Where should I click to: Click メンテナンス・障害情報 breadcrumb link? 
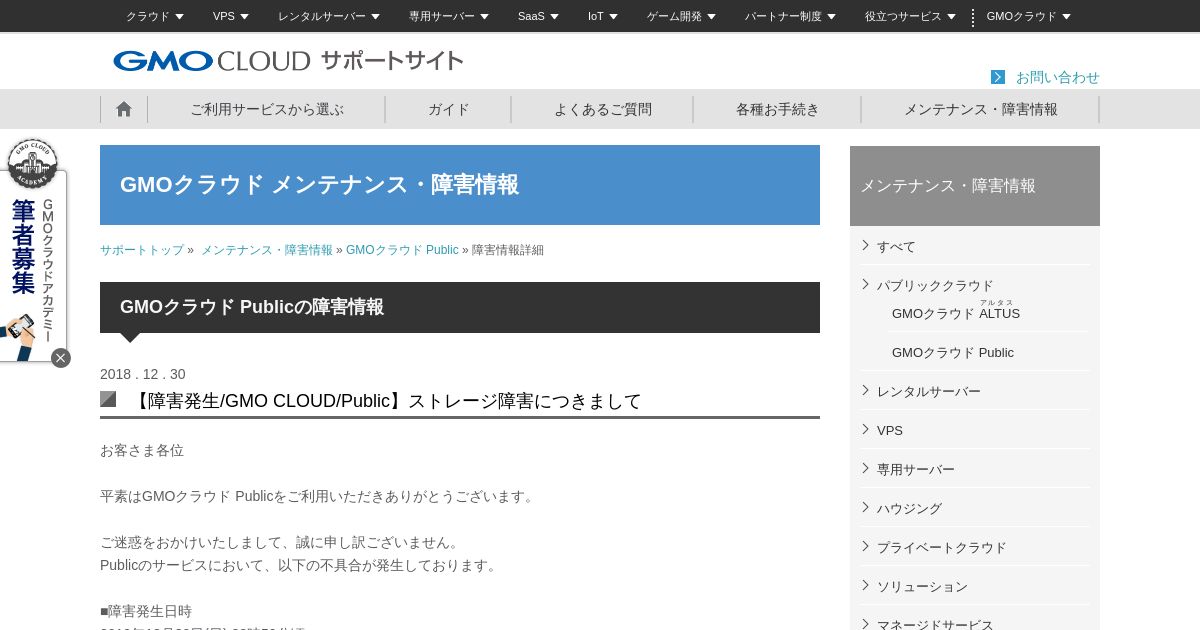(x=267, y=250)
